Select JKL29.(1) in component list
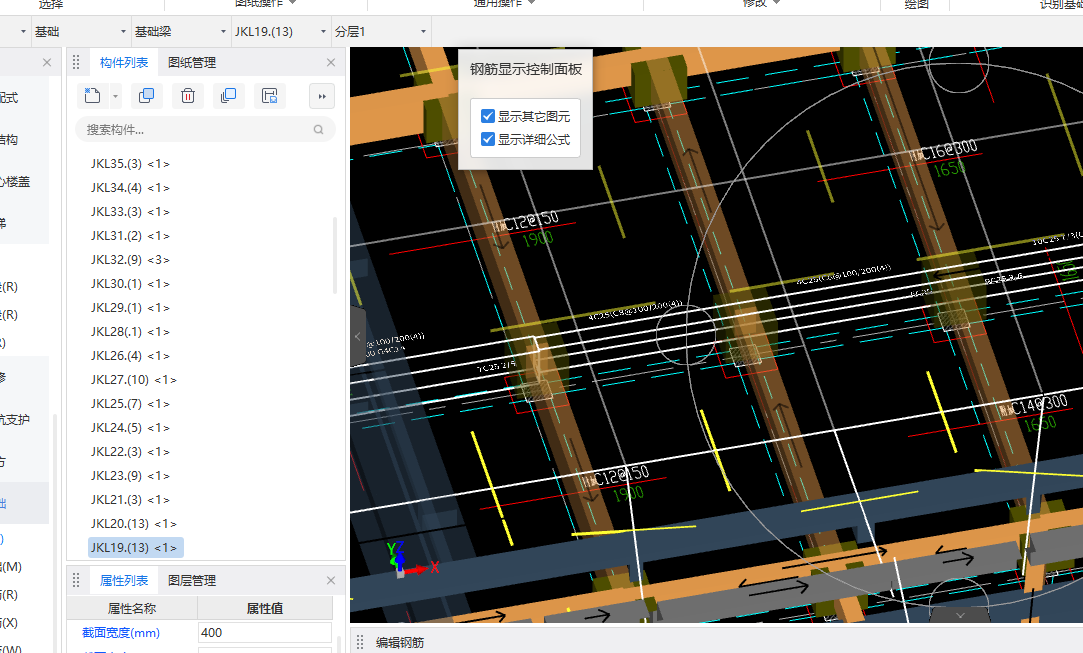1083x653 pixels. (x=130, y=307)
